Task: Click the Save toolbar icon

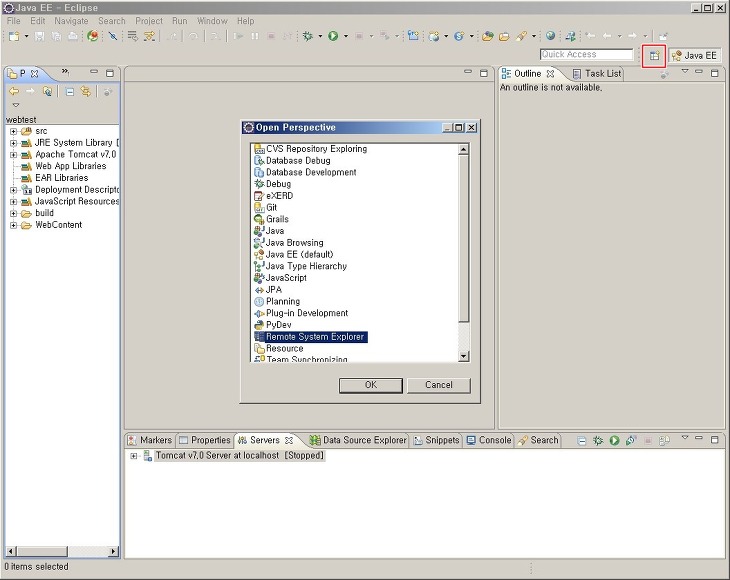Action: coord(40,36)
